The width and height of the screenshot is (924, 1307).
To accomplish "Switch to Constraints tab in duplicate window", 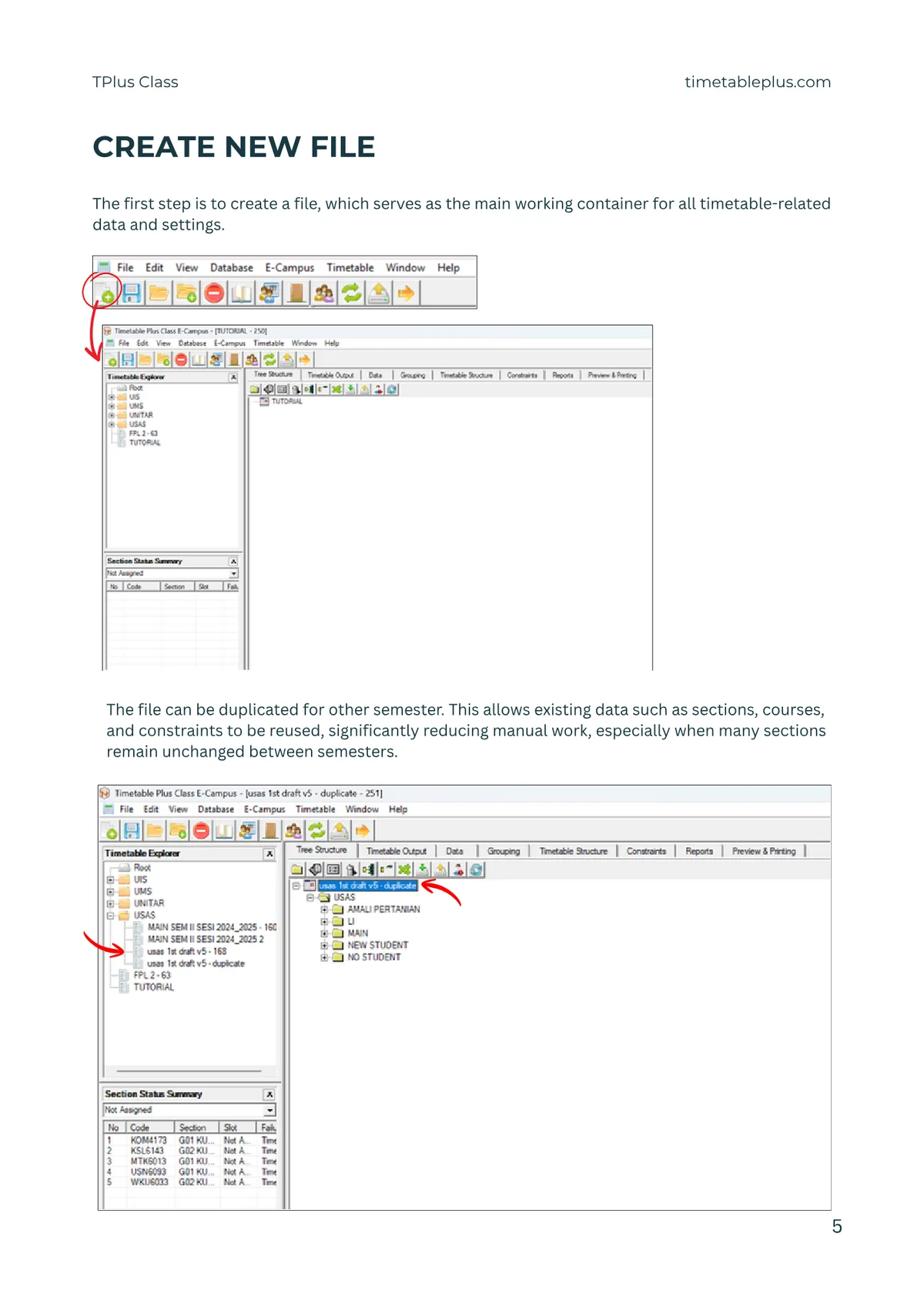I will 646,851.
